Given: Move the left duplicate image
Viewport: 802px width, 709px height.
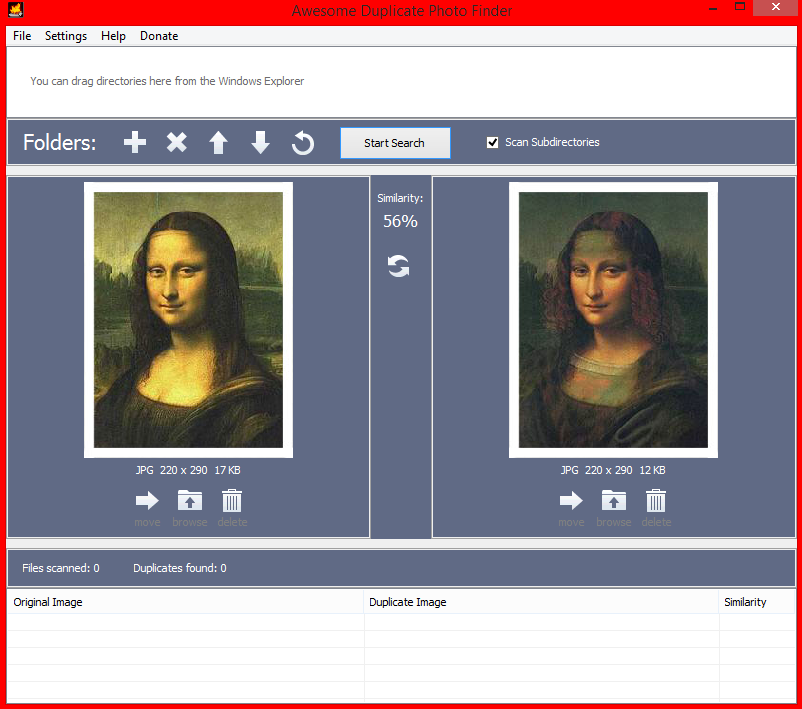Looking at the screenshot, I should [146, 500].
